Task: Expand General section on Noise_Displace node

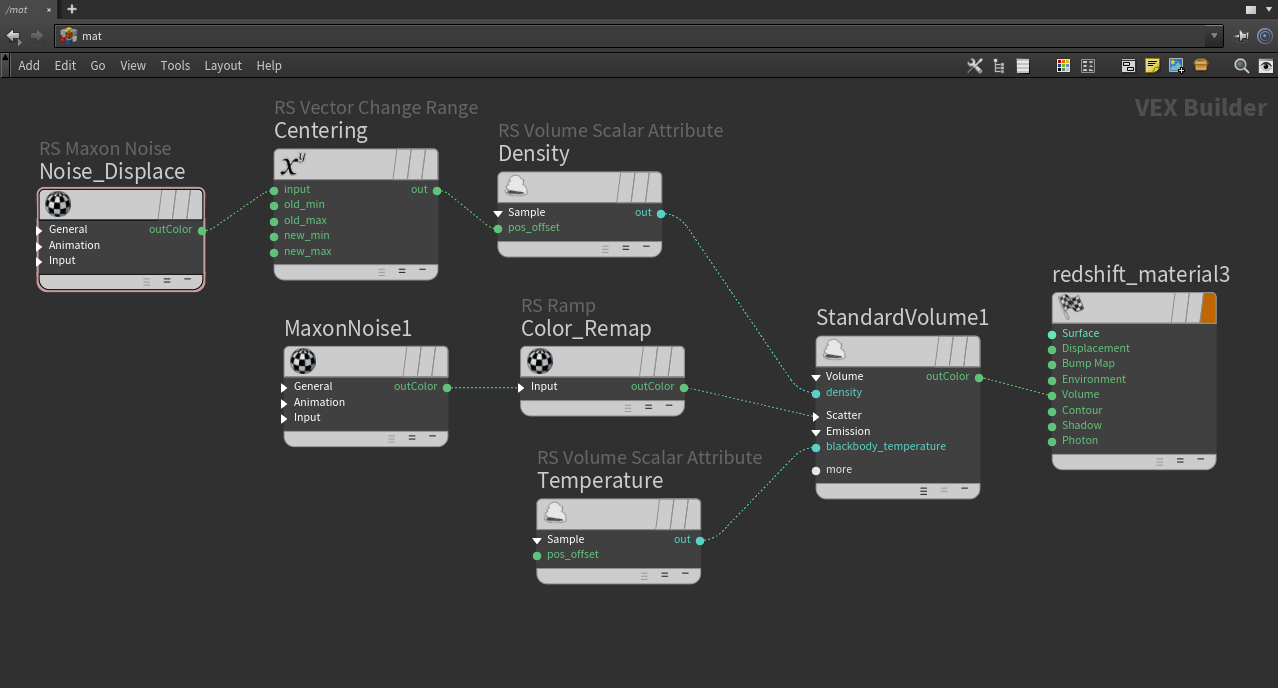Action: tap(40, 230)
